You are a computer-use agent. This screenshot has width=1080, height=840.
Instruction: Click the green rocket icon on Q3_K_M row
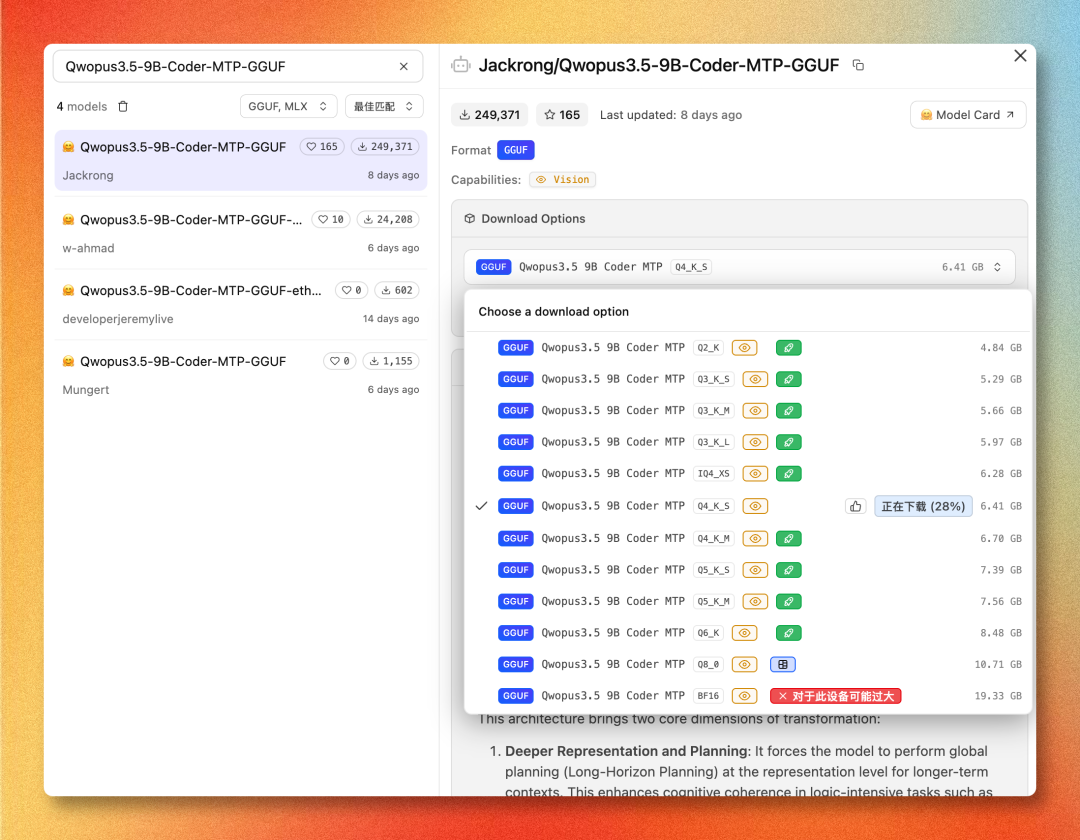point(789,411)
